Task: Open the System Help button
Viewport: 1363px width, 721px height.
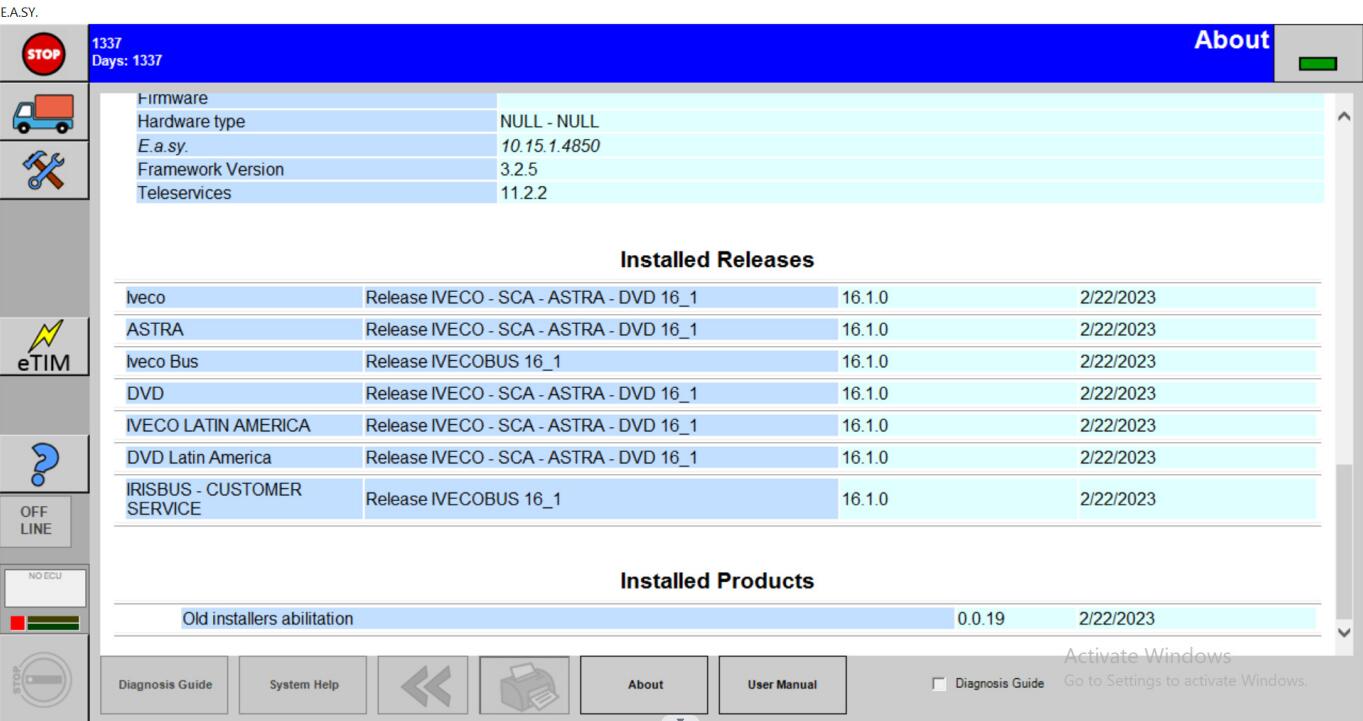Action: (x=302, y=686)
